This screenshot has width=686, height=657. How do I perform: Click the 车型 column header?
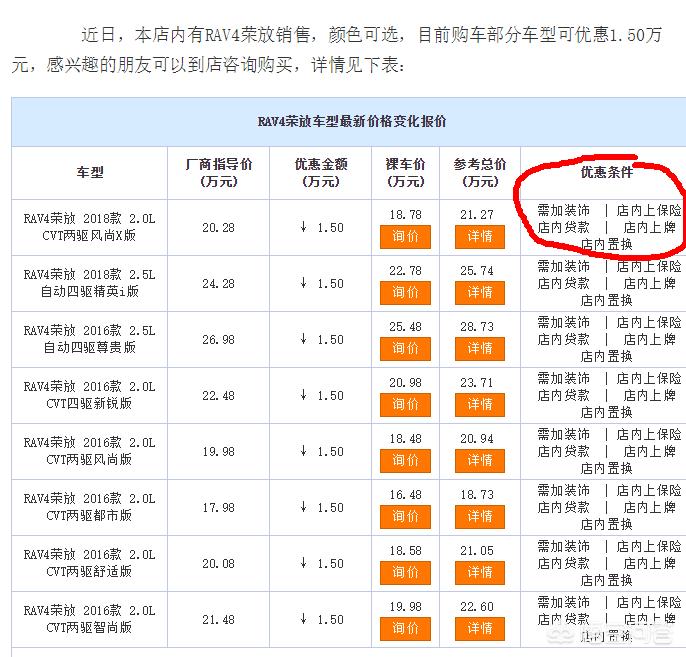(90, 173)
